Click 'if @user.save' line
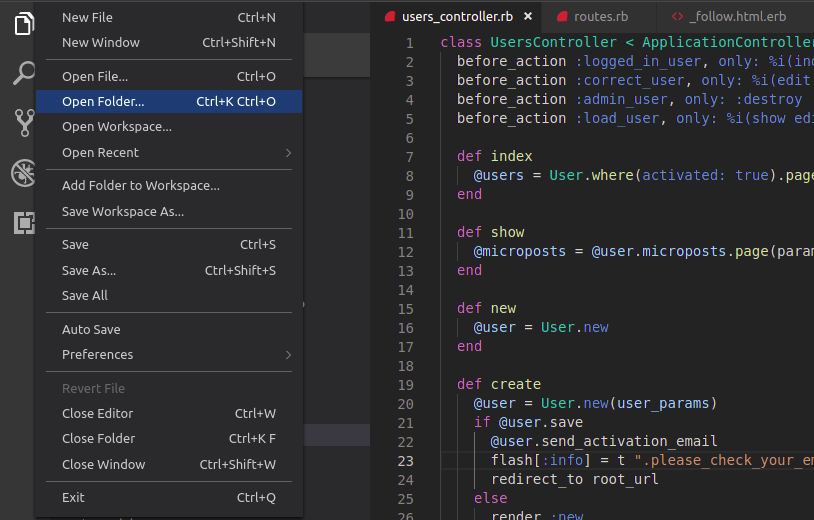 pos(528,422)
